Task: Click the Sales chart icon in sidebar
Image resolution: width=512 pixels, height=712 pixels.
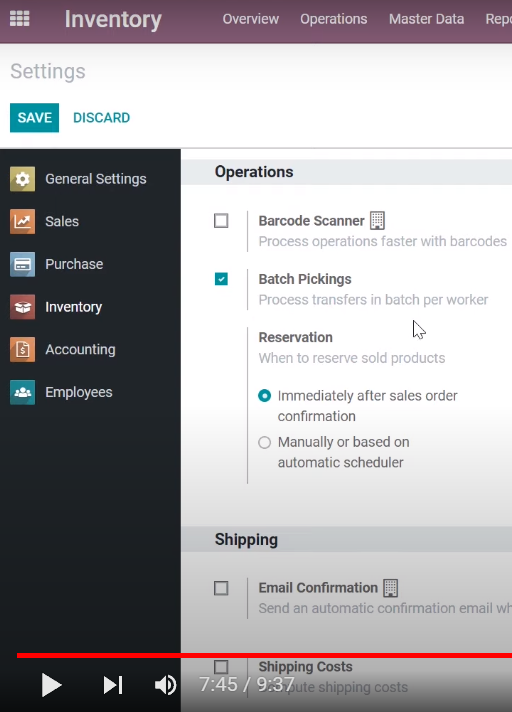Action: [x=22, y=222]
